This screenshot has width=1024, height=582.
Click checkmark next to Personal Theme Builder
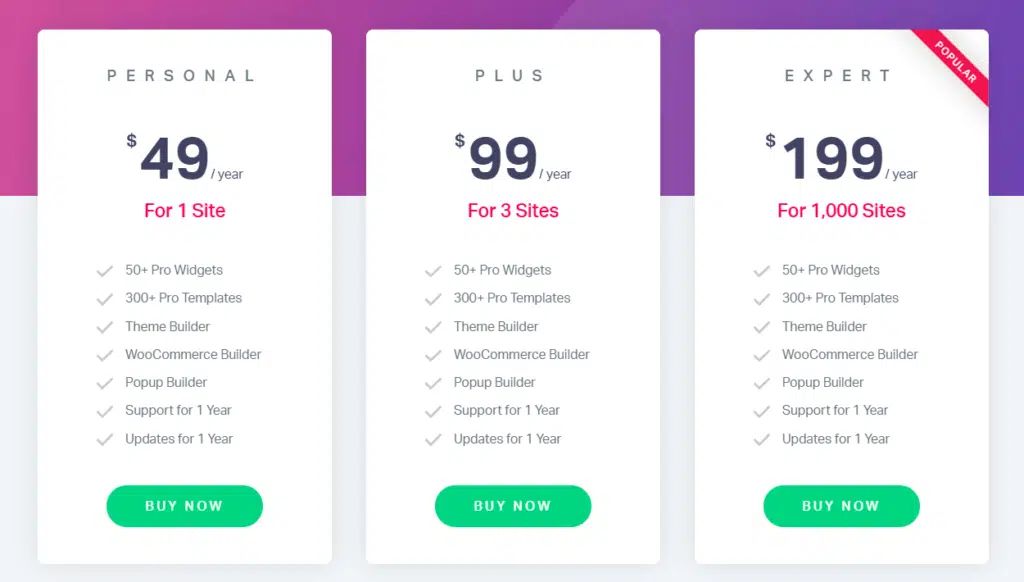pos(104,327)
